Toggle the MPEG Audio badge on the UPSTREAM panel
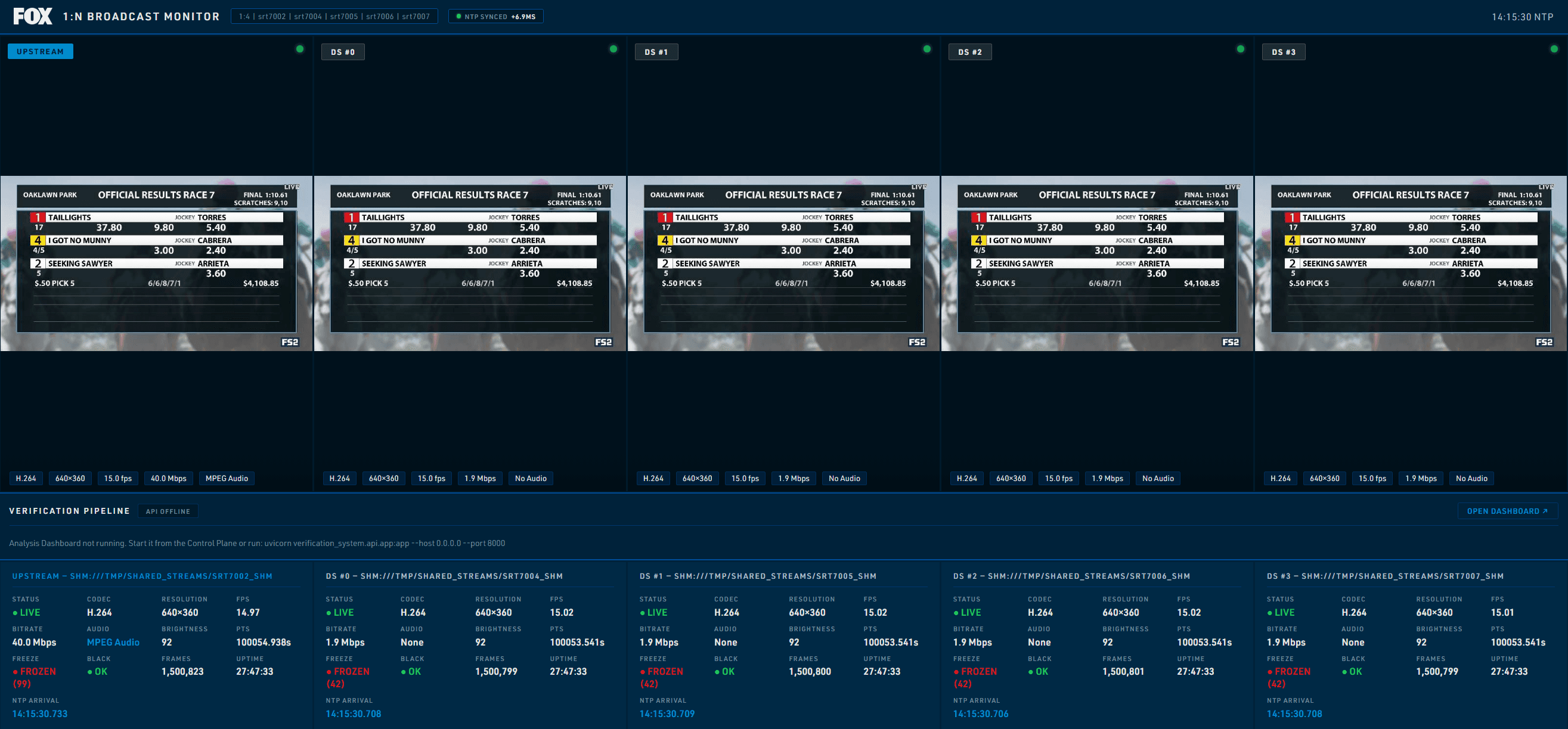This screenshot has width=1568, height=729. (227, 478)
